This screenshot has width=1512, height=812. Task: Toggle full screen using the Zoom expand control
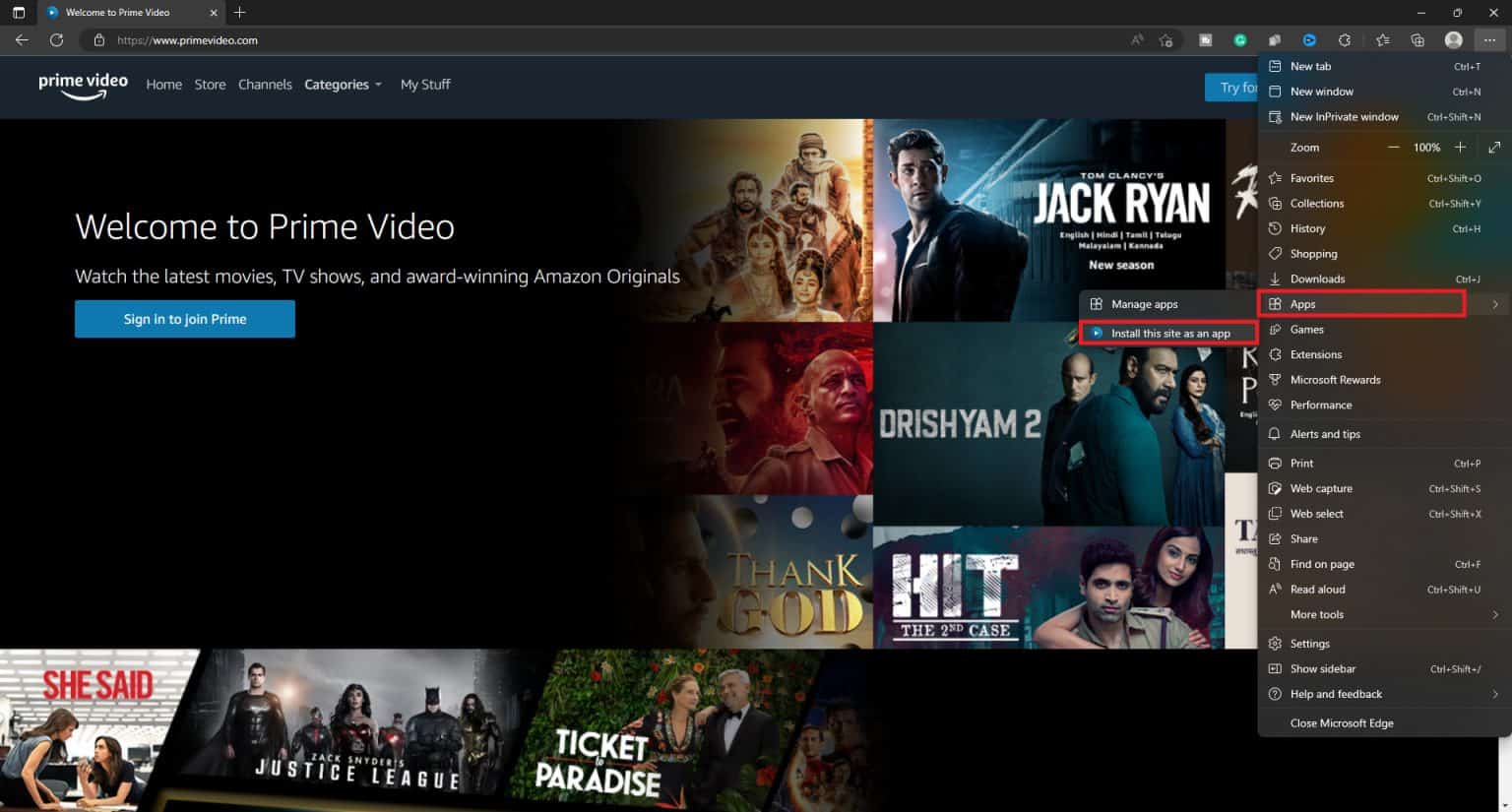click(1494, 147)
